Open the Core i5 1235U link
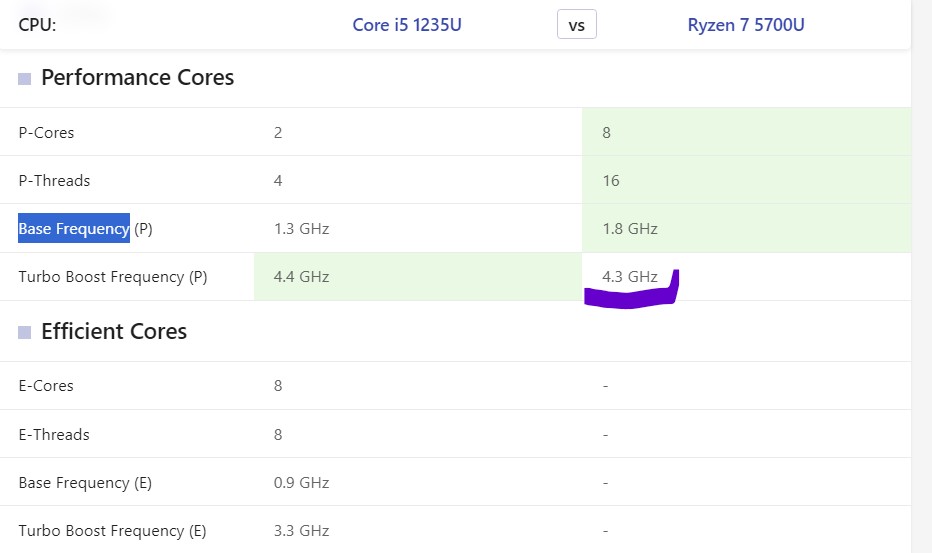The height and width of the screenshot is (553, 932). point(407,25)
